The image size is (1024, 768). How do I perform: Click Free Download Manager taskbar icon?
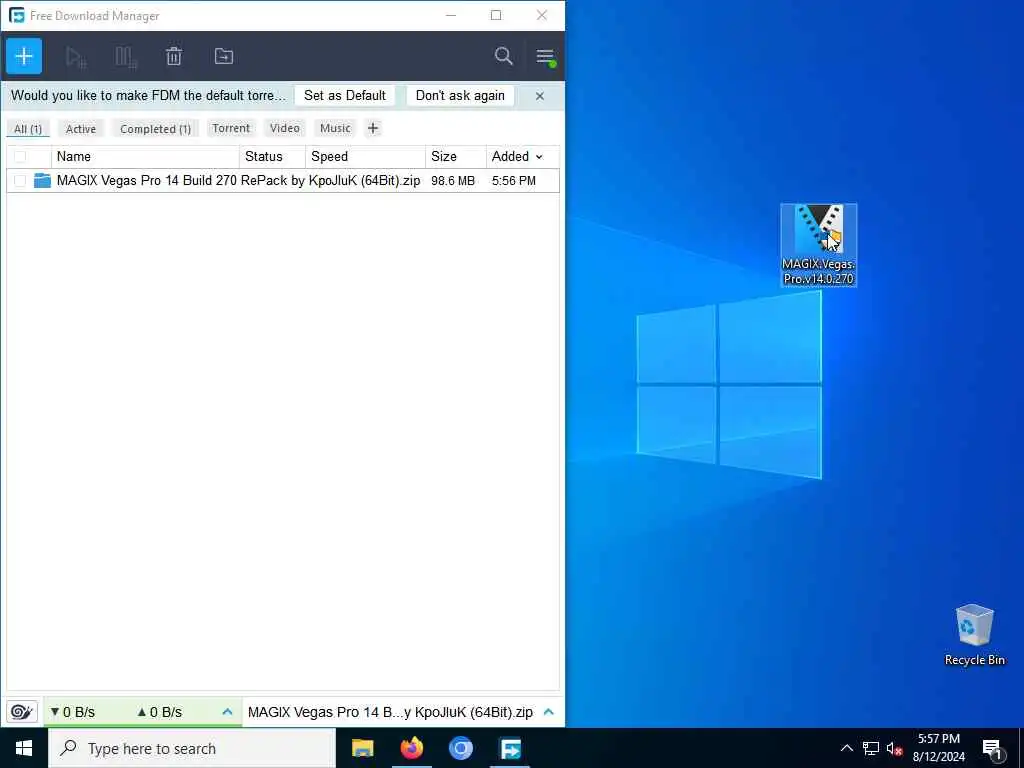pyautogui.click(x=510, y=748)
